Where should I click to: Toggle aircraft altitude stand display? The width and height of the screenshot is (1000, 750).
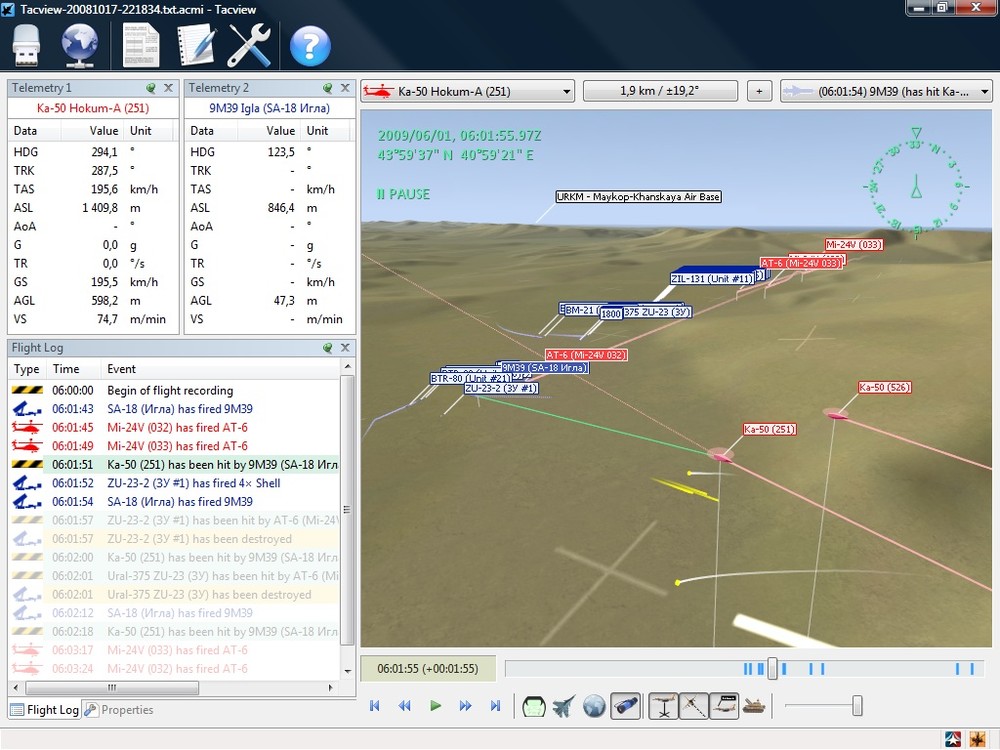tap(664, 706)
